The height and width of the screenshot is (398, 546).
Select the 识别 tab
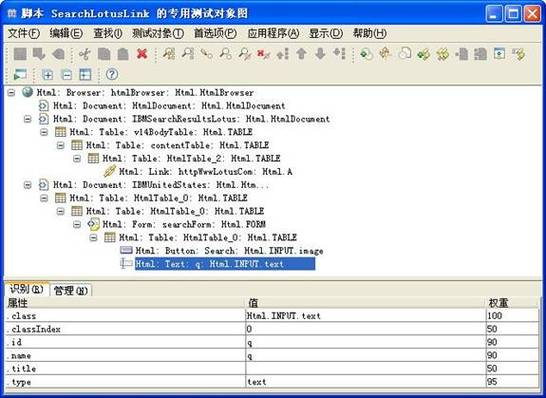27,289
